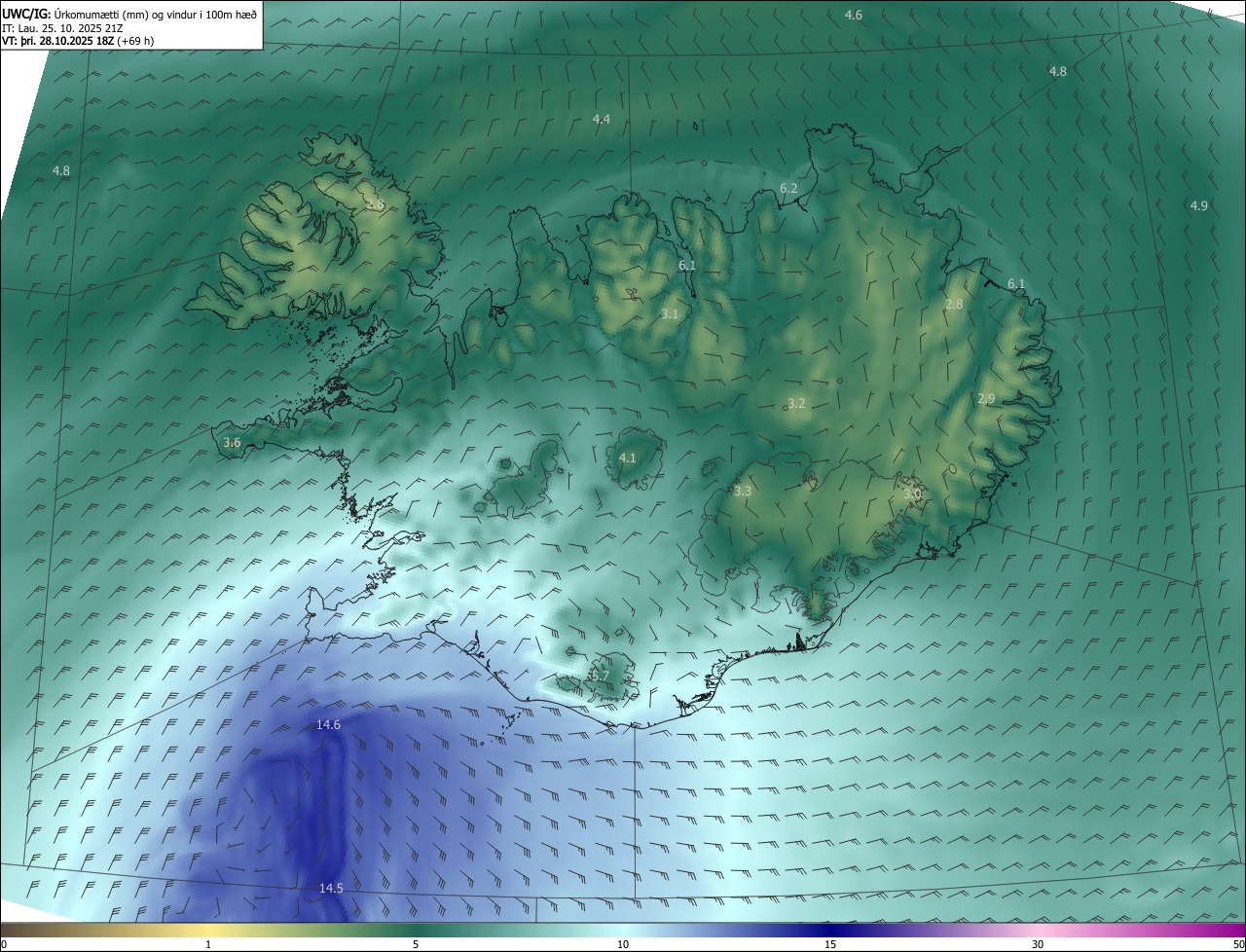This screenshot has height=952, width=1246.
Task: Select the 4.9 value on the map
Action: tap(1198, 205)
